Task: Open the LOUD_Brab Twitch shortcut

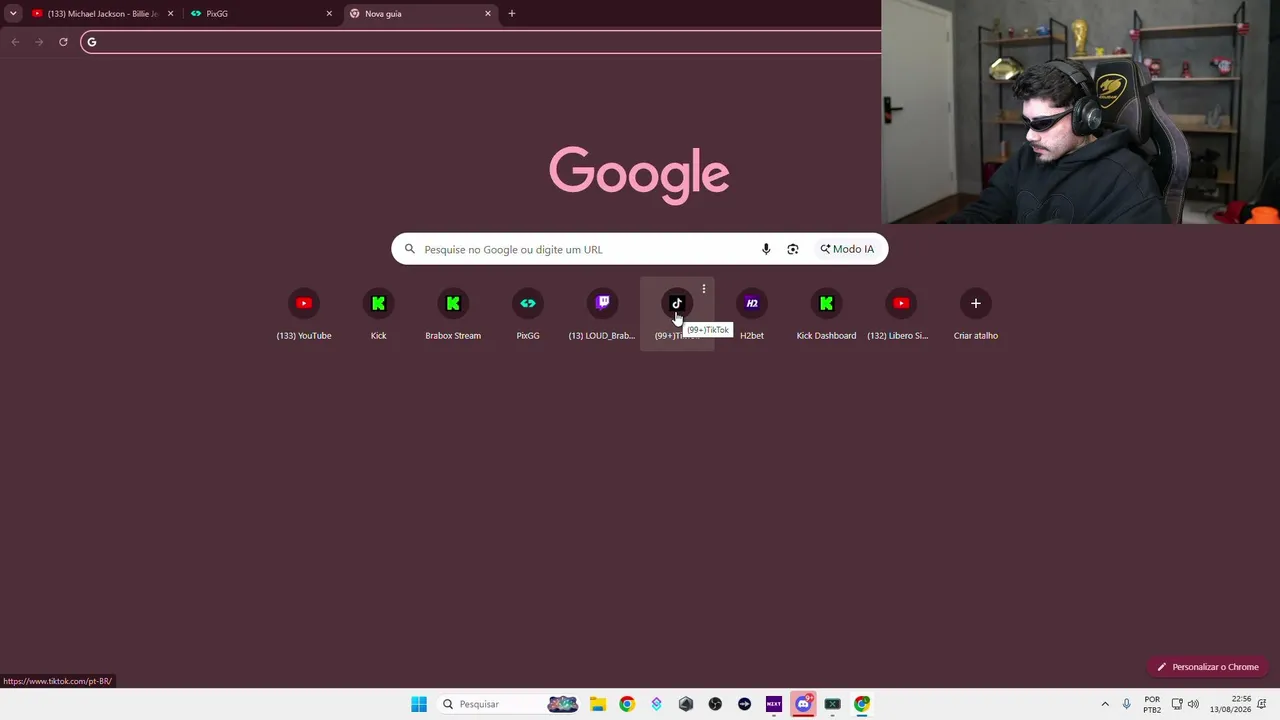Action: (x=602, y=314)
